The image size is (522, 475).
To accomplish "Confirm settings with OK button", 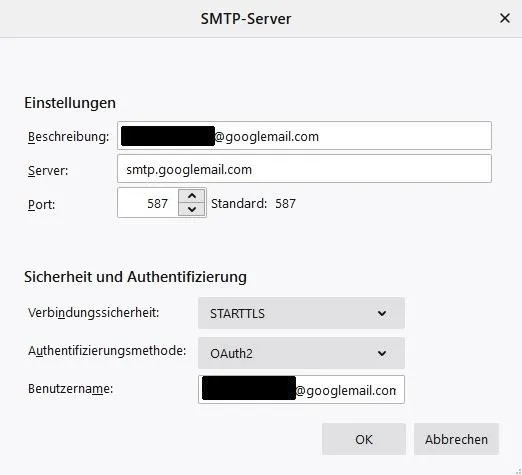I will tap(364, 439).
